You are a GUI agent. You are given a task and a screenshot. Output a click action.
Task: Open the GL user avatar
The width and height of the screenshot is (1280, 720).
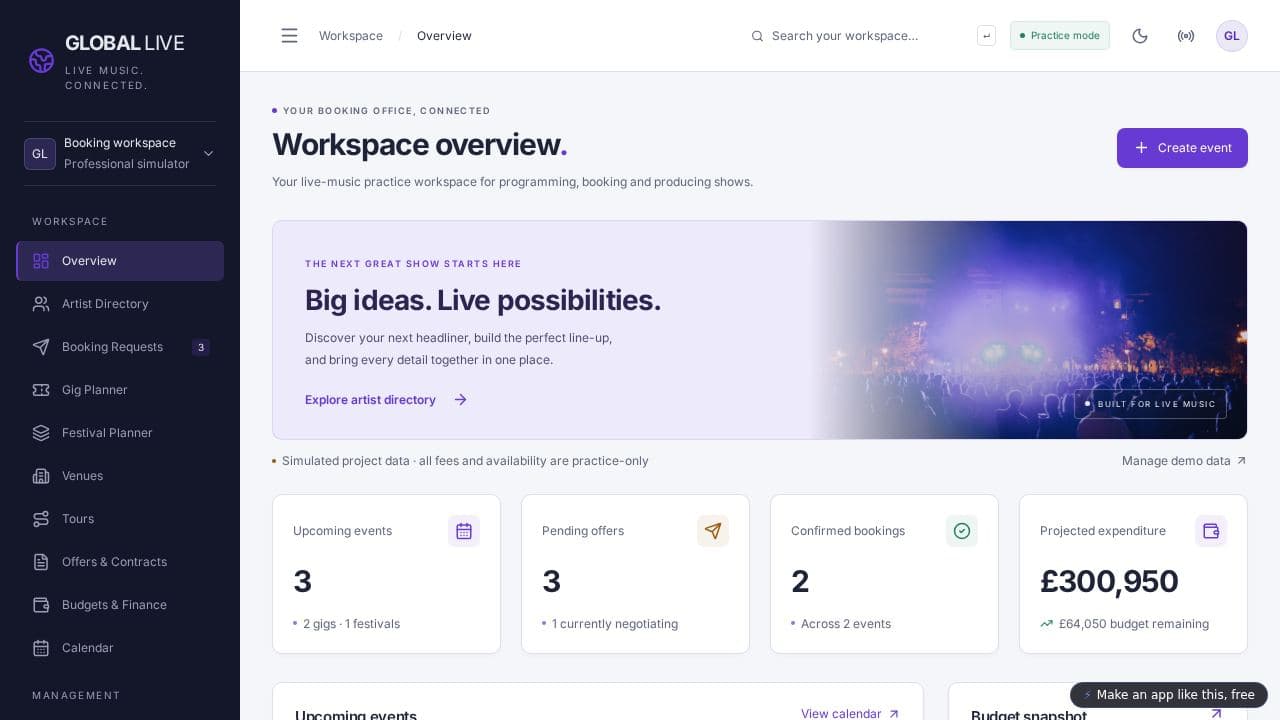(x=1232, y=36)
